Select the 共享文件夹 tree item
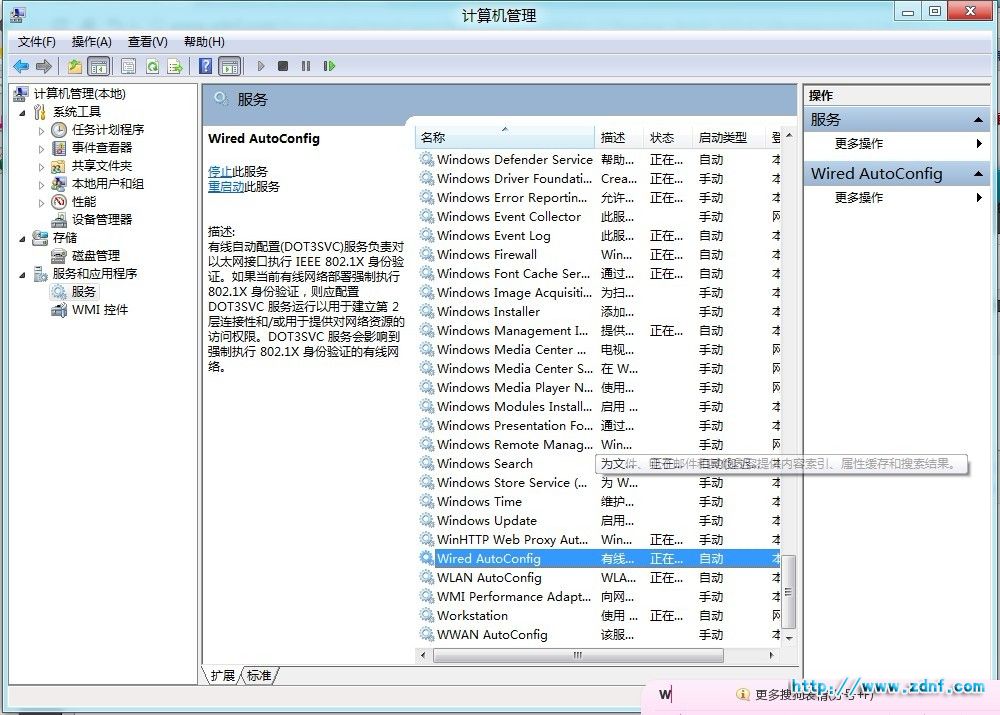 point(102,166)
